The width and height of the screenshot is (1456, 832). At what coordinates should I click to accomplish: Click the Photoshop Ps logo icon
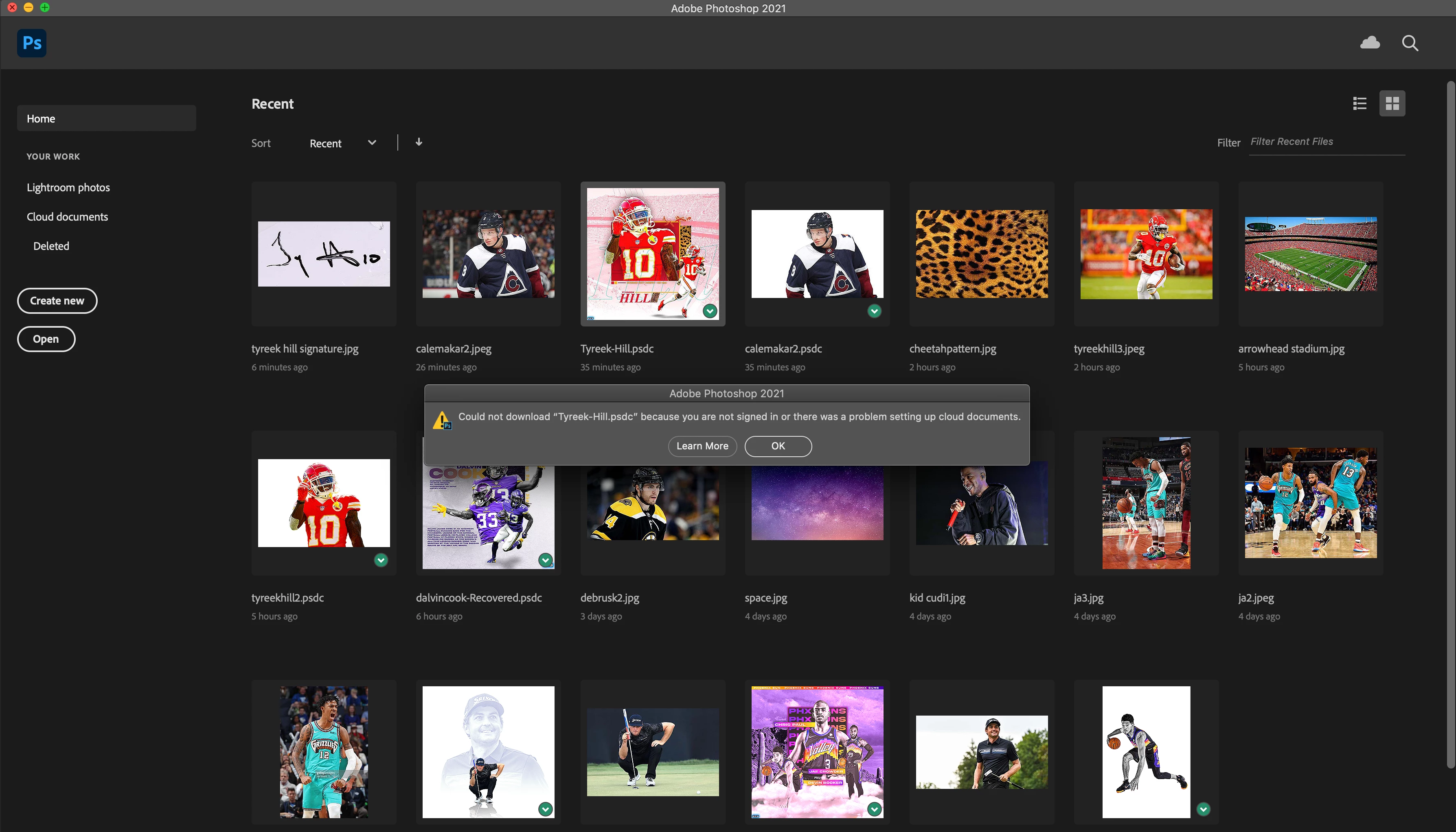point(31,43)
